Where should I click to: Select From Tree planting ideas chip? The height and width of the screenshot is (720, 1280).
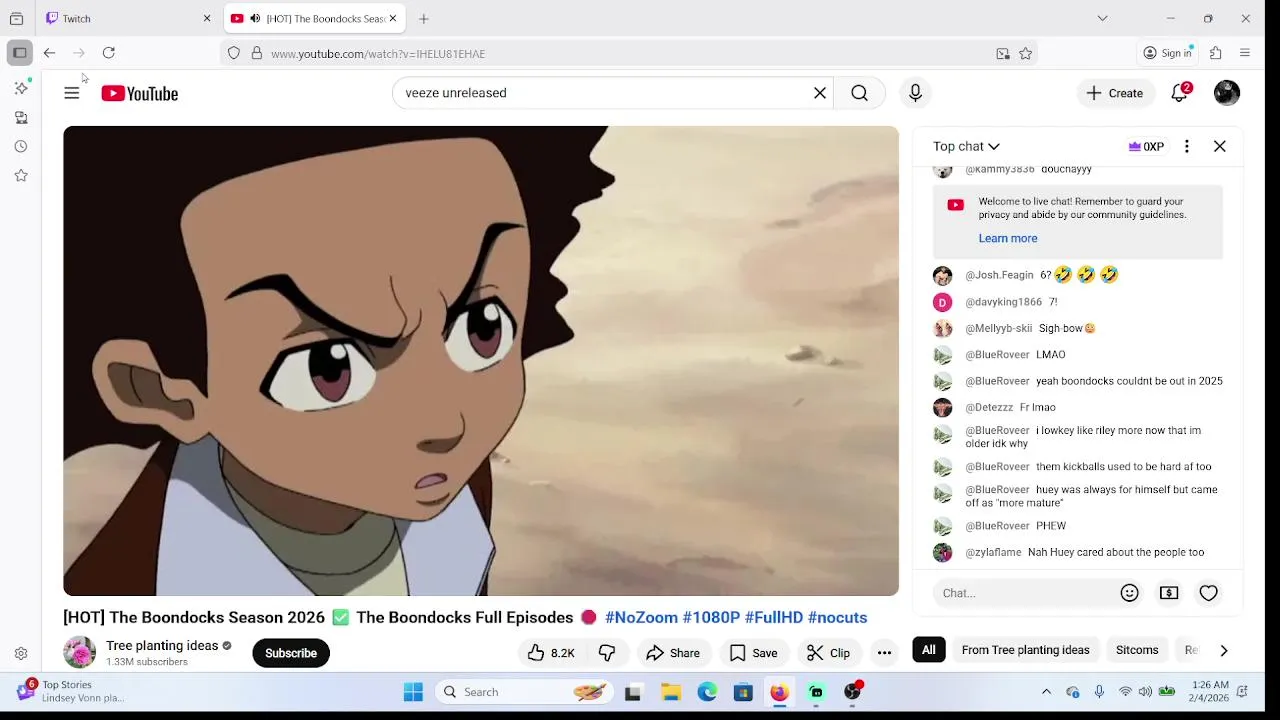pos(1025,650)
